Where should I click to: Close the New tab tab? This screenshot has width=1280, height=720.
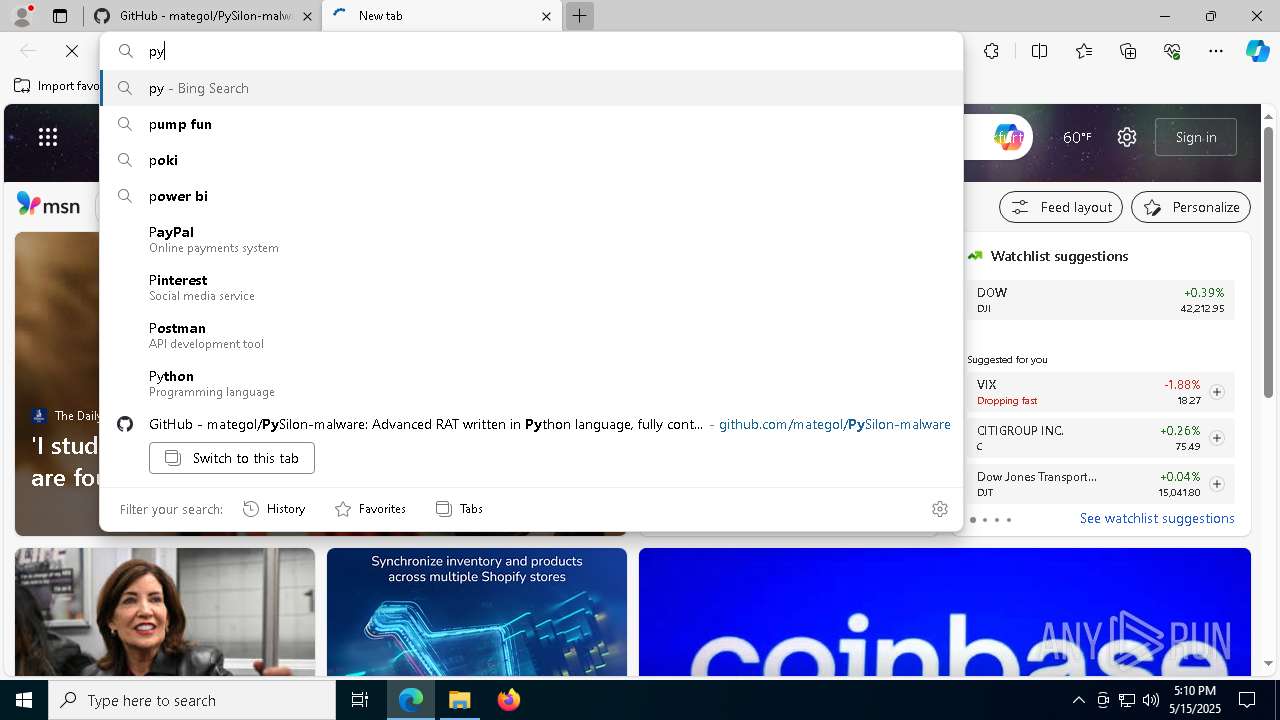pos(546,16)
